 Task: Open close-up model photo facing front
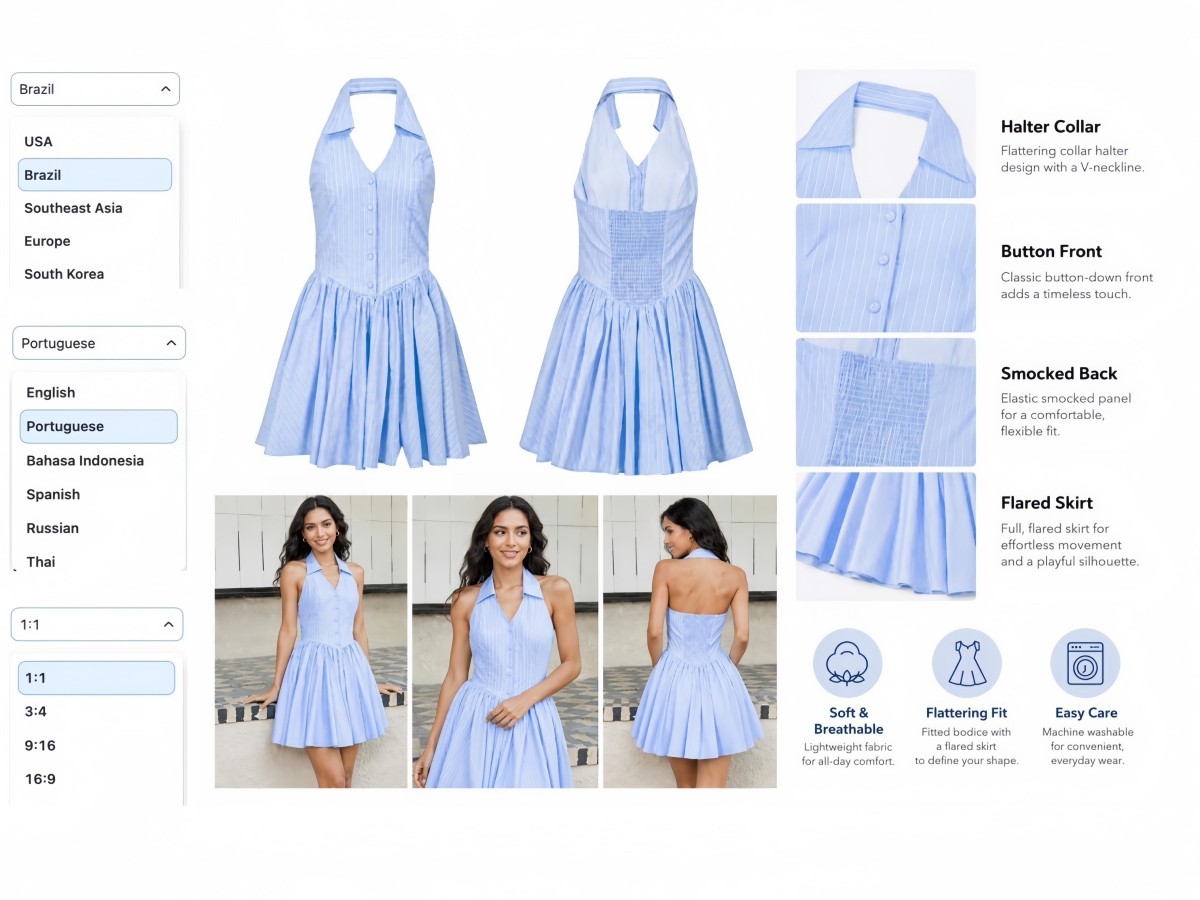click(505, 641)
